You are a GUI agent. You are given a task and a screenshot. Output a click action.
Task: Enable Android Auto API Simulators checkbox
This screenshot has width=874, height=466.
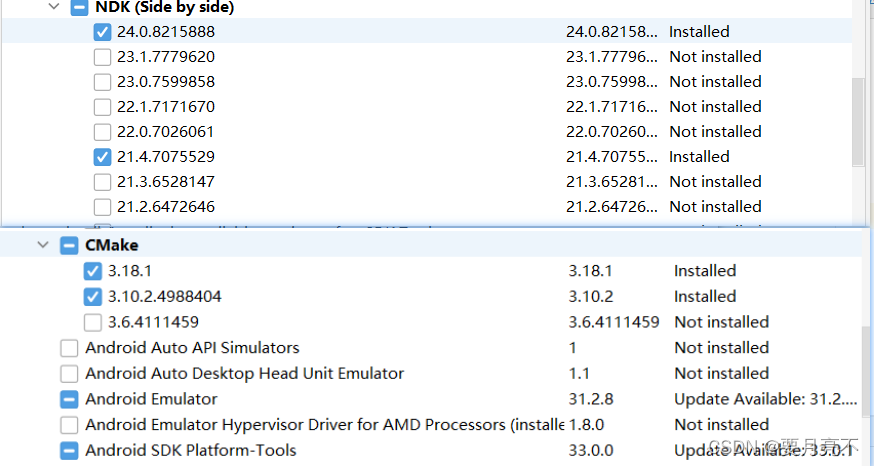[x=69, y=348]
